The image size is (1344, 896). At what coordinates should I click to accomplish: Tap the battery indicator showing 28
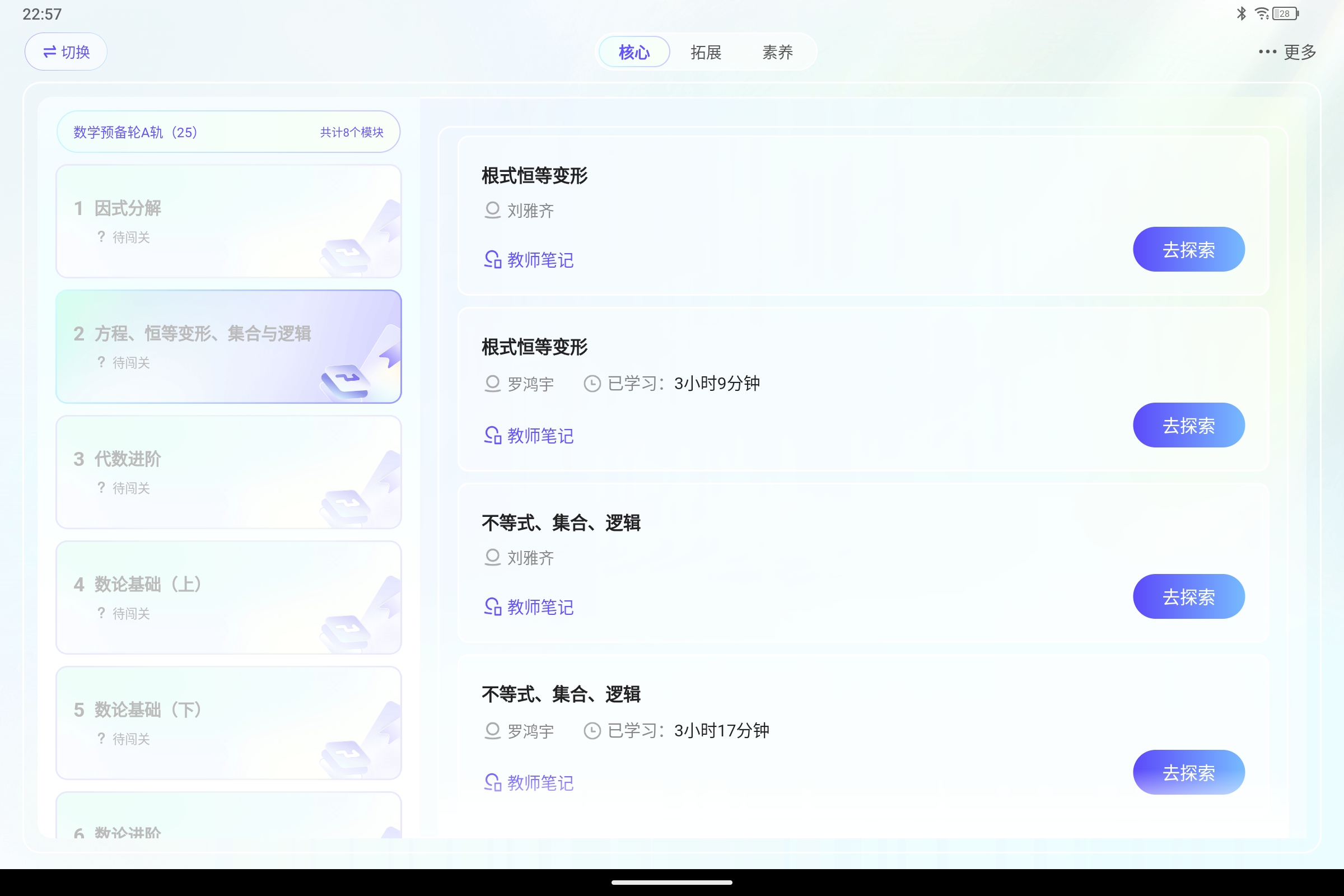point(1285,13)
